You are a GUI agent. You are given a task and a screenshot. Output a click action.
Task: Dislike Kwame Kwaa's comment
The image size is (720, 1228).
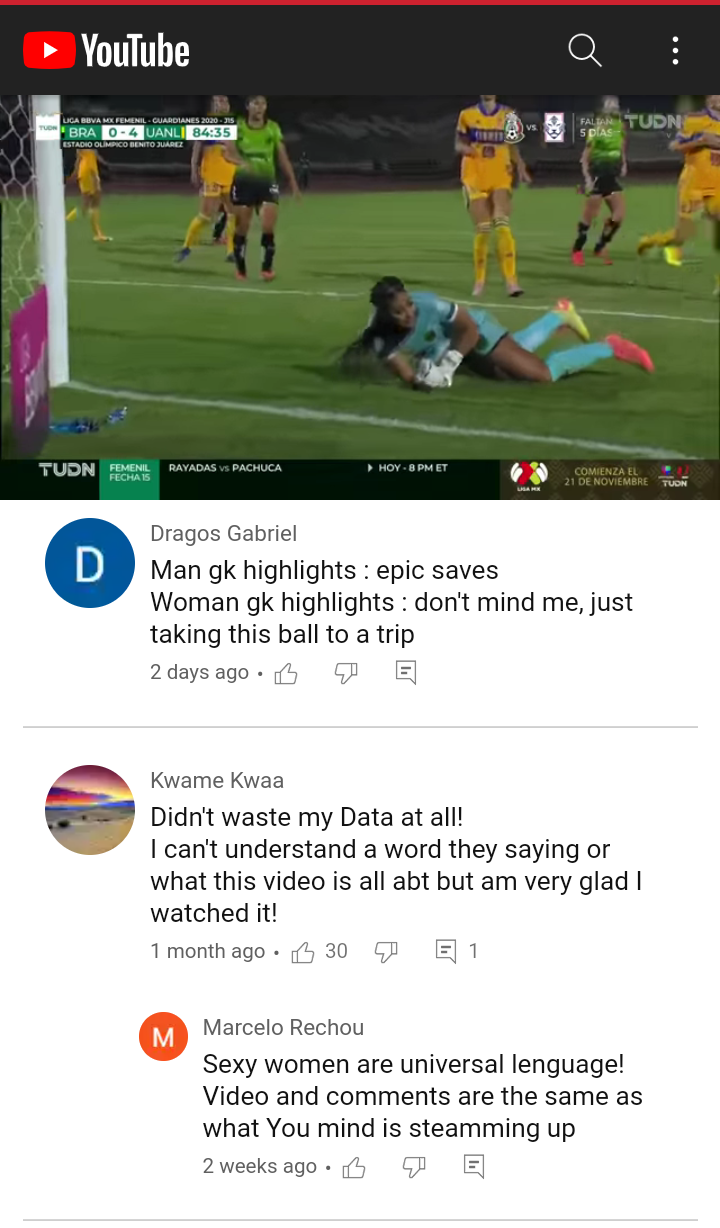pos(386,952)
